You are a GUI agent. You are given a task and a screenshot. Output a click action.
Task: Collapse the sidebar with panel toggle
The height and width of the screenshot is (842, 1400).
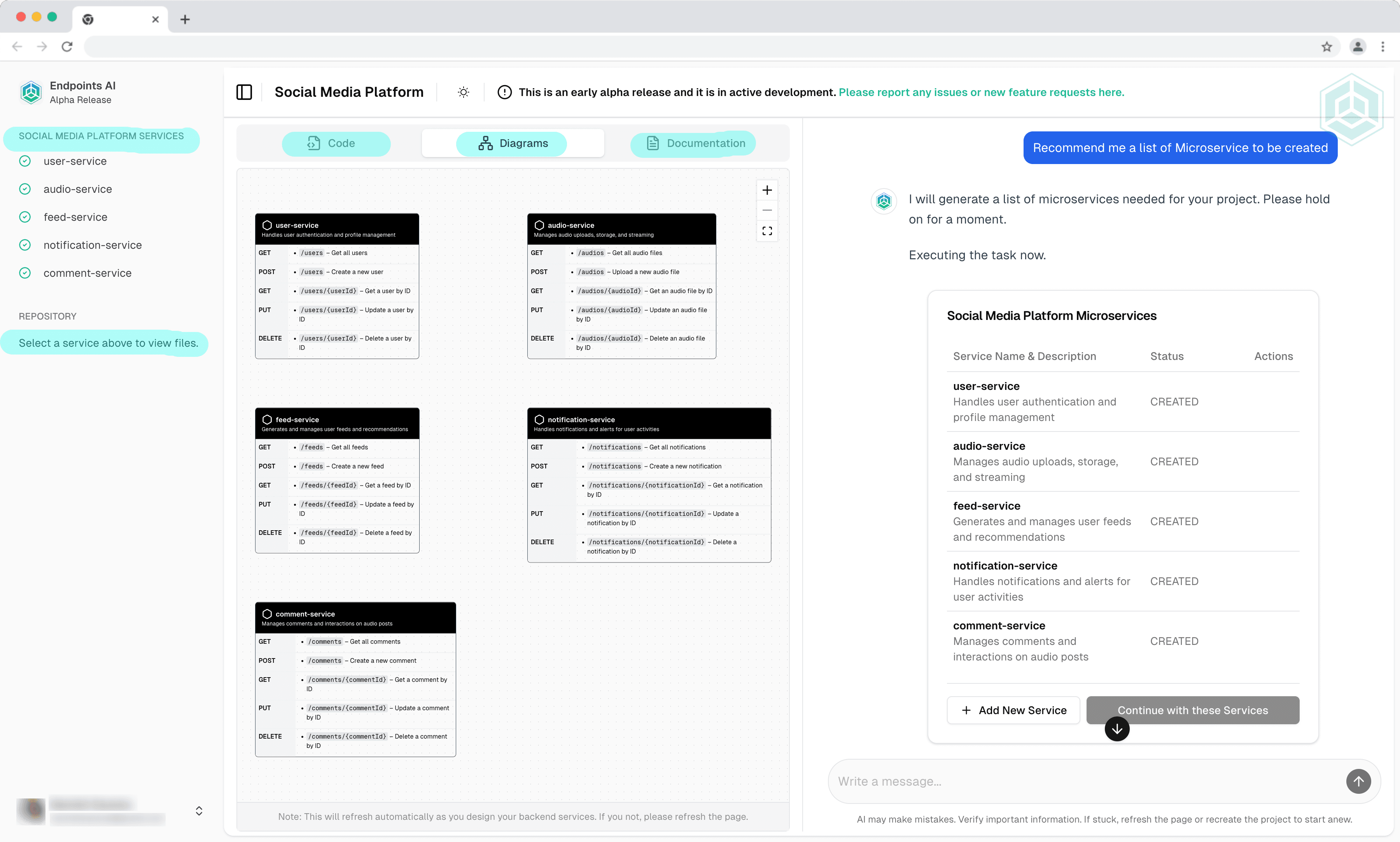[244, 92]
